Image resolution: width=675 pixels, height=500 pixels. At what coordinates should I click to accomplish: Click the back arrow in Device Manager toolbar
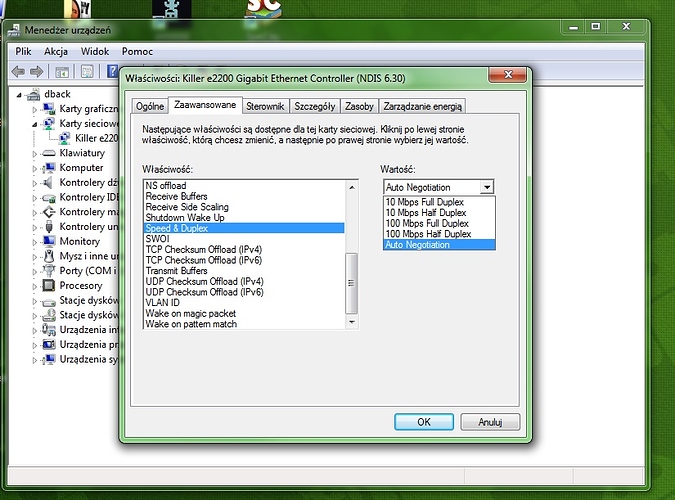tap(18, 71)
